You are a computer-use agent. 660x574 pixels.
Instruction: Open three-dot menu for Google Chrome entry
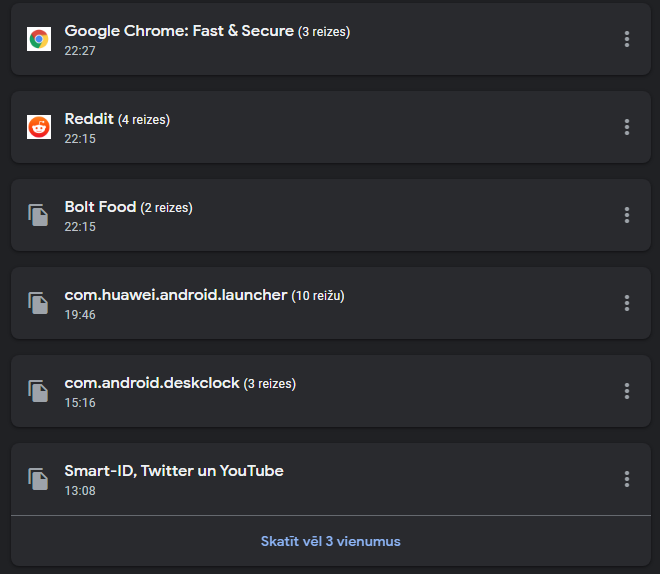627,39
